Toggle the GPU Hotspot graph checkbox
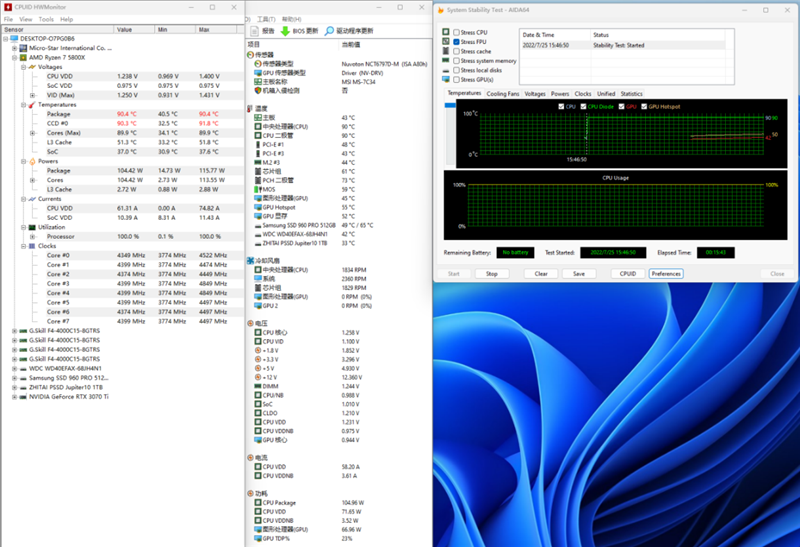The width and height of the screenshot is (800, 547). point(644,107)
